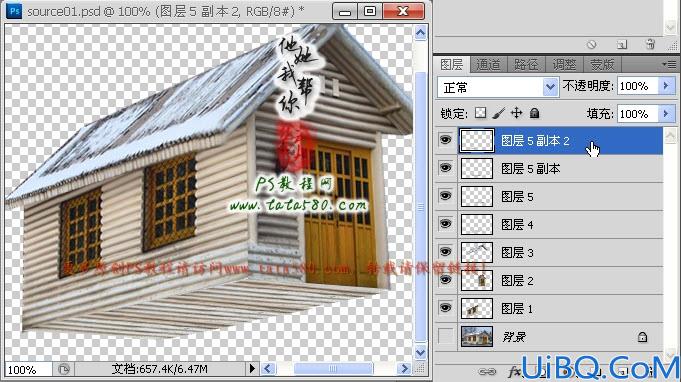This screenshot has width=681, height=382.
Task: Click the 图层 2 layer thumbnail
Action: click(x=476, y=280)
